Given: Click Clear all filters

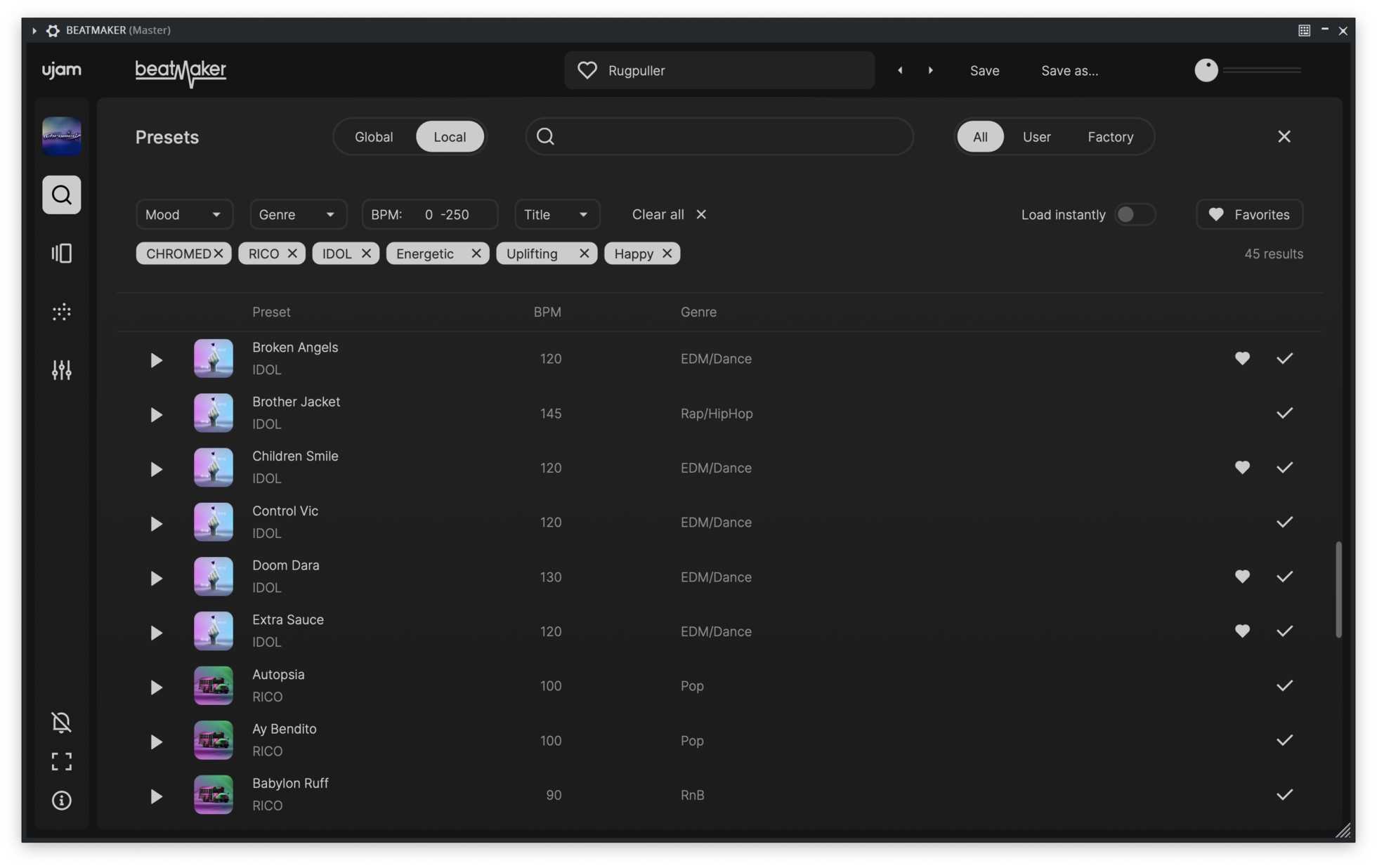Looking at the screenshot, I should [x=669, y=214].
